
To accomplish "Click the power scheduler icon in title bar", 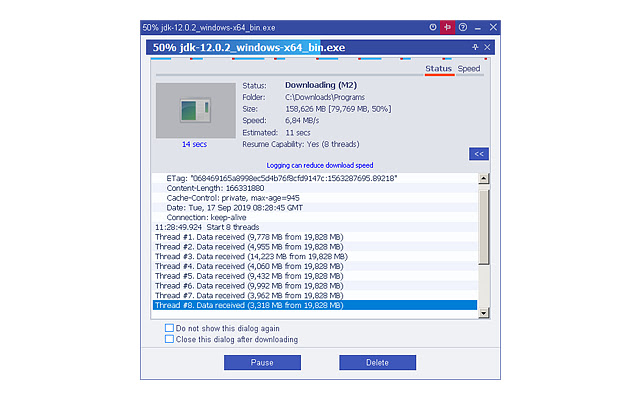I will 433,27.
